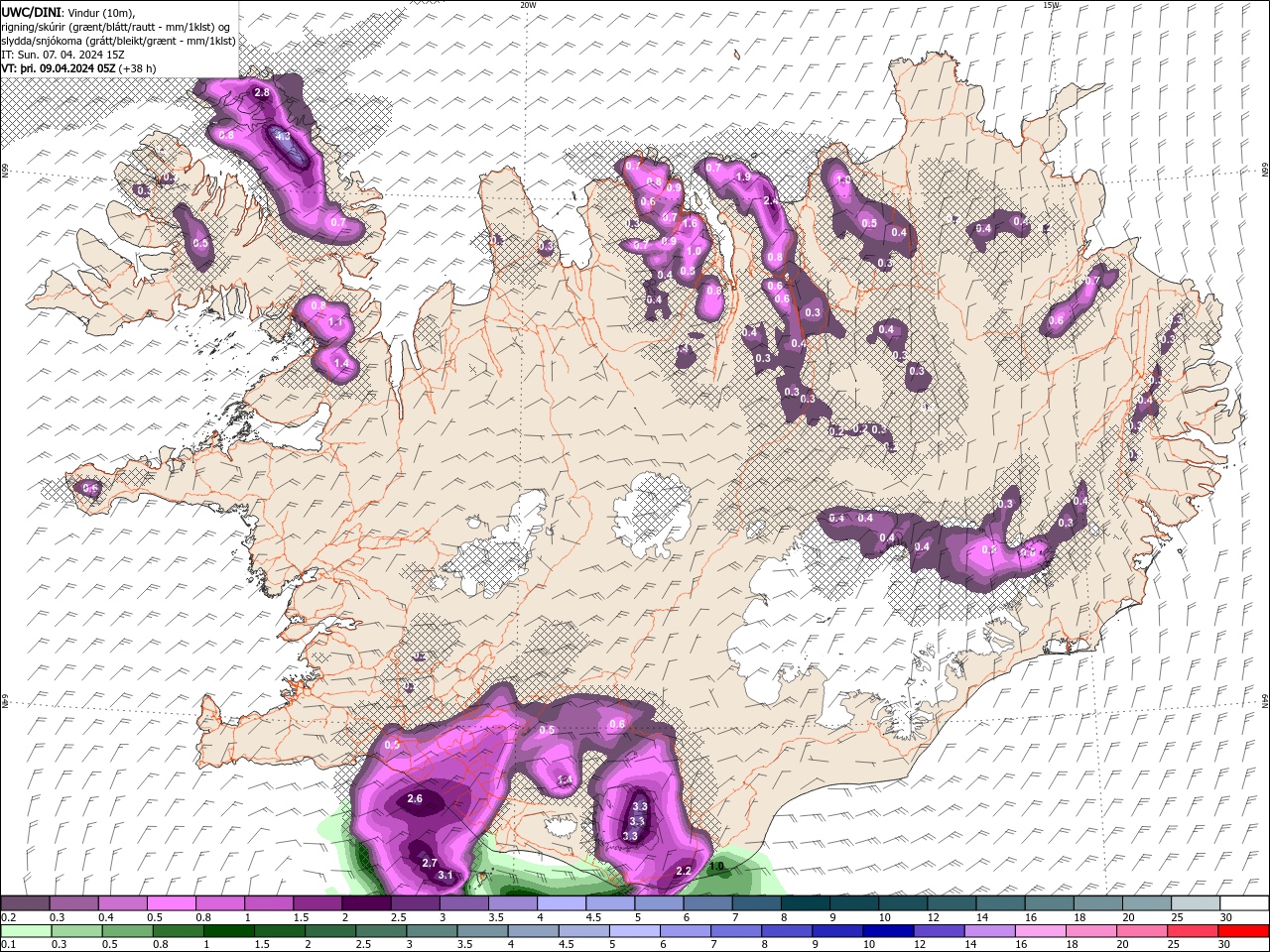Click the 0.2 swatch in the upper purple legend row

pos(25,903)
